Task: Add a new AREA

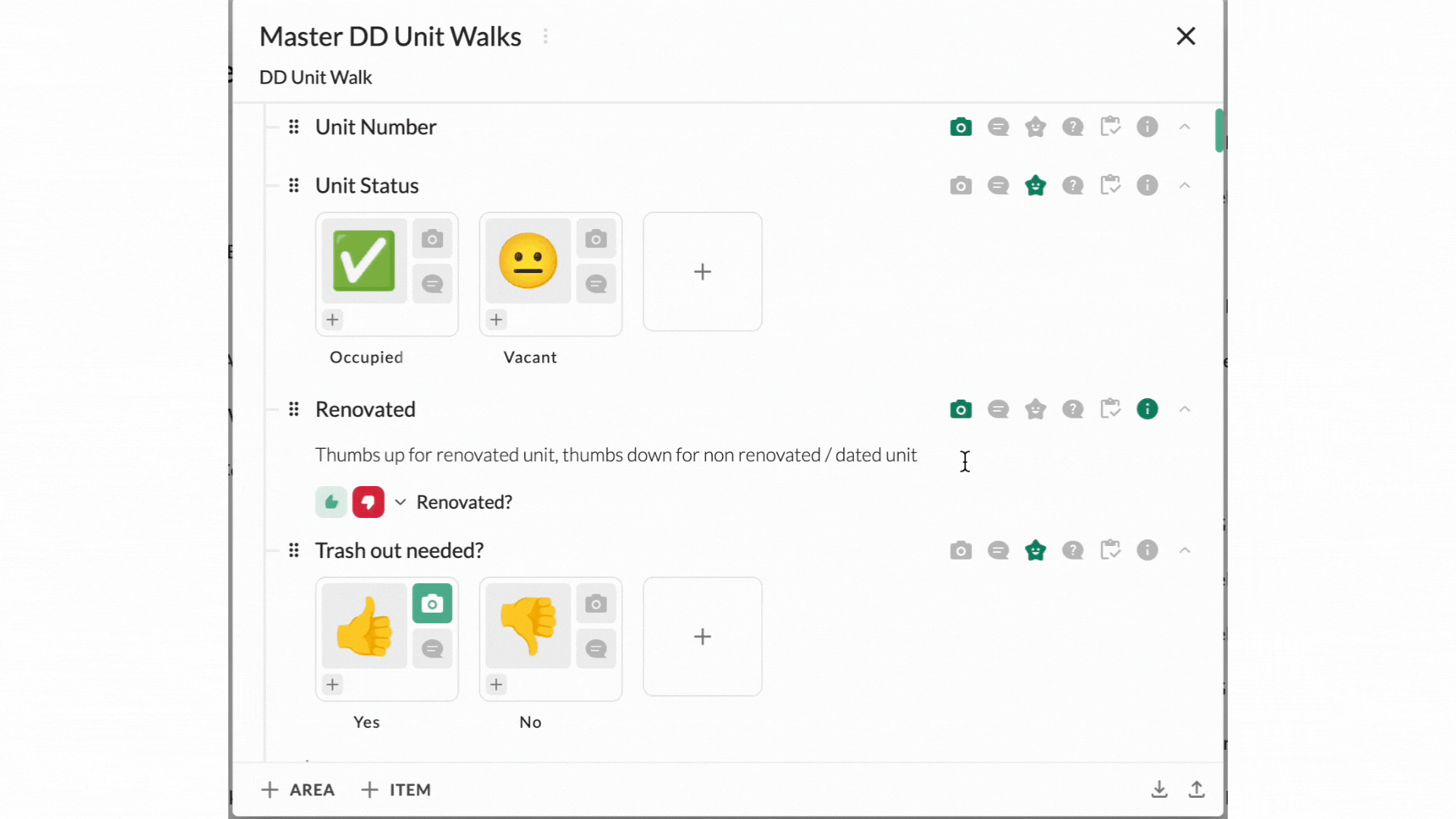Action: (x=297, y=789)
